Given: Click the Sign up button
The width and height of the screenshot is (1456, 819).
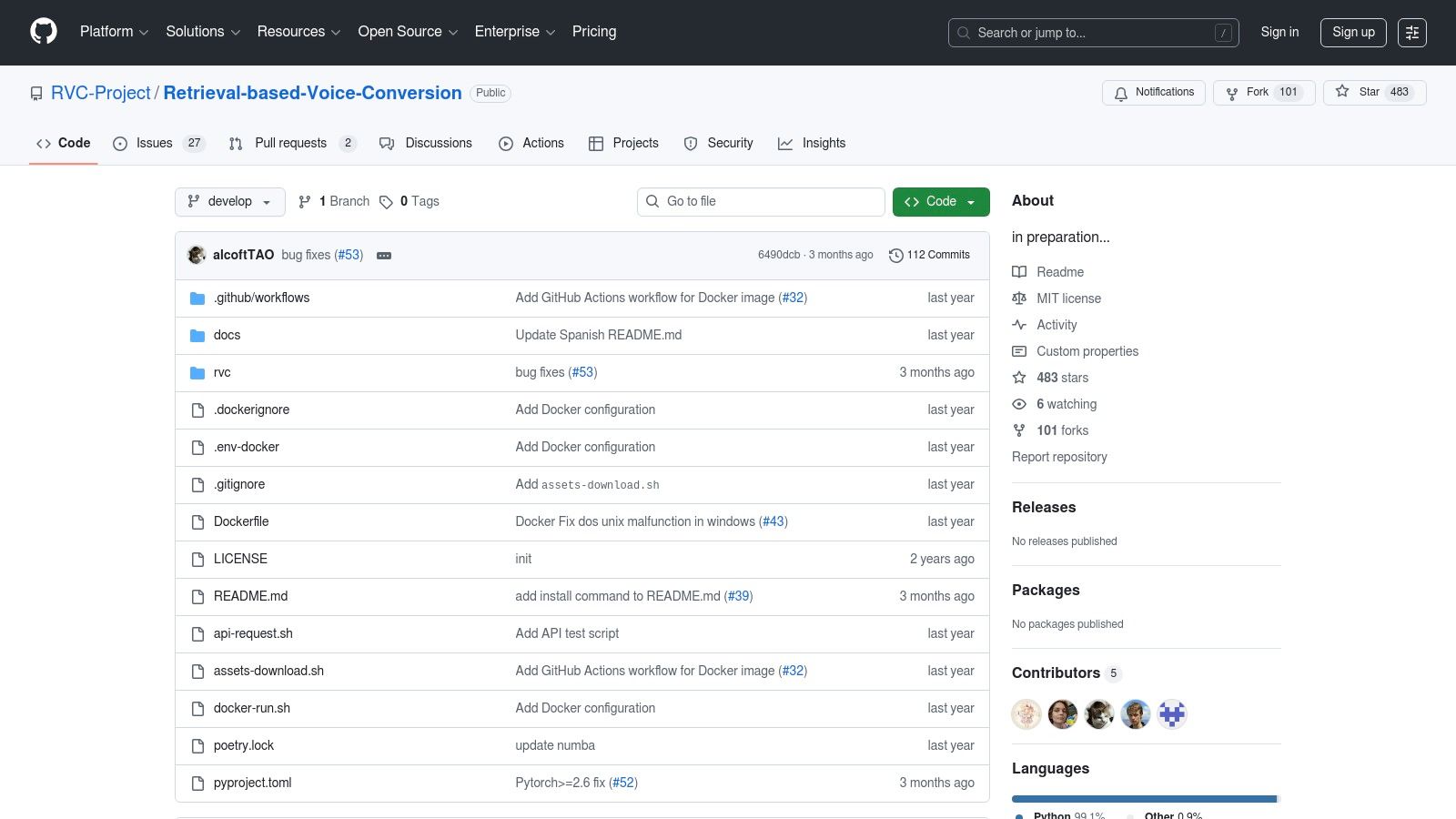Looking at the screenshot, I should pyautogui.click(x=1352, y=33).
